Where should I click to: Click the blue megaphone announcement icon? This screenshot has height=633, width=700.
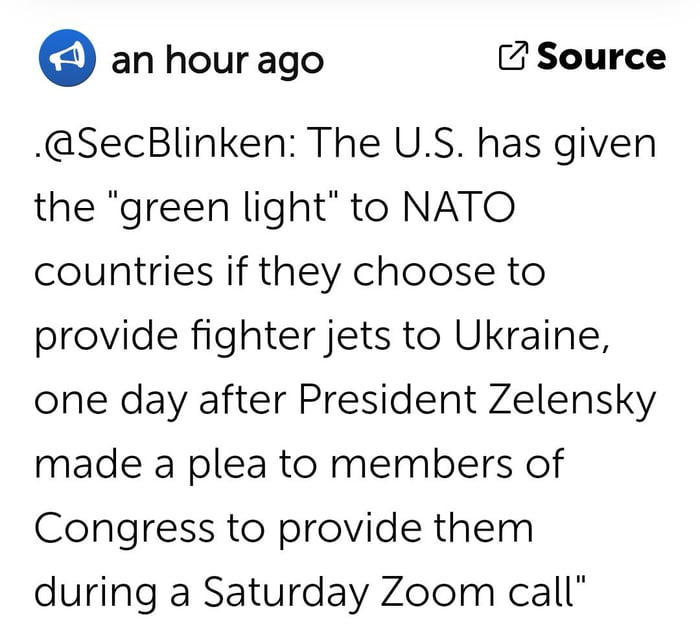[x=64, y=60]
